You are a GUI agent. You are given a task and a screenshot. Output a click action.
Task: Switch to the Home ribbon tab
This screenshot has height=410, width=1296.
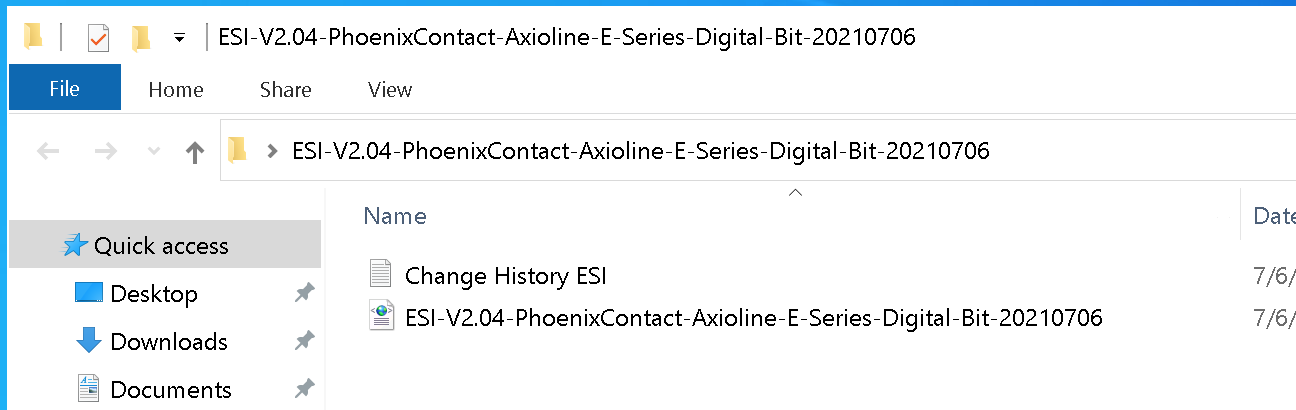(176, 89)
